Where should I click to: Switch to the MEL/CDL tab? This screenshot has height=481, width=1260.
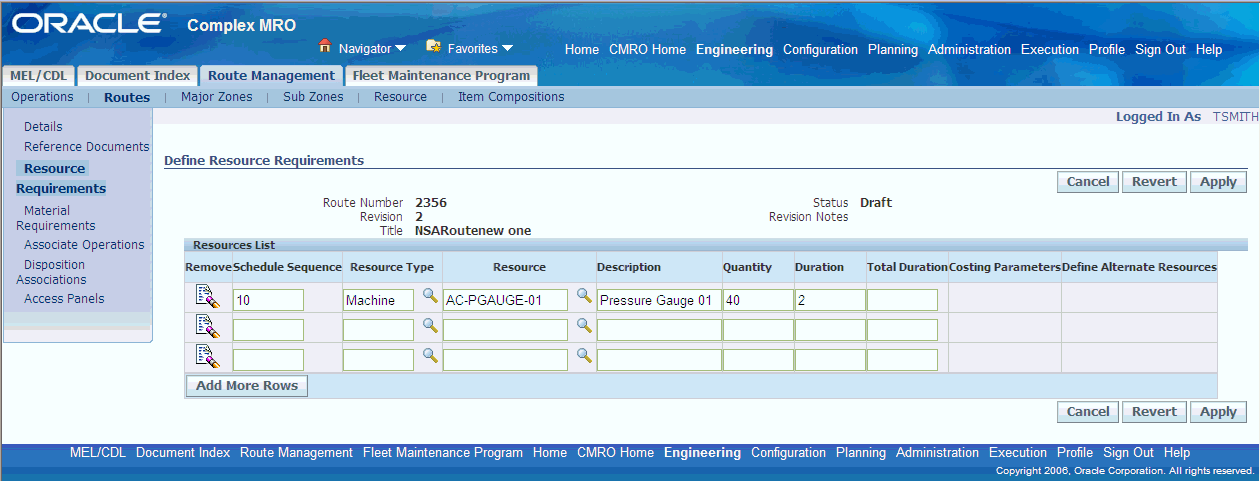(x=38, y=76)
